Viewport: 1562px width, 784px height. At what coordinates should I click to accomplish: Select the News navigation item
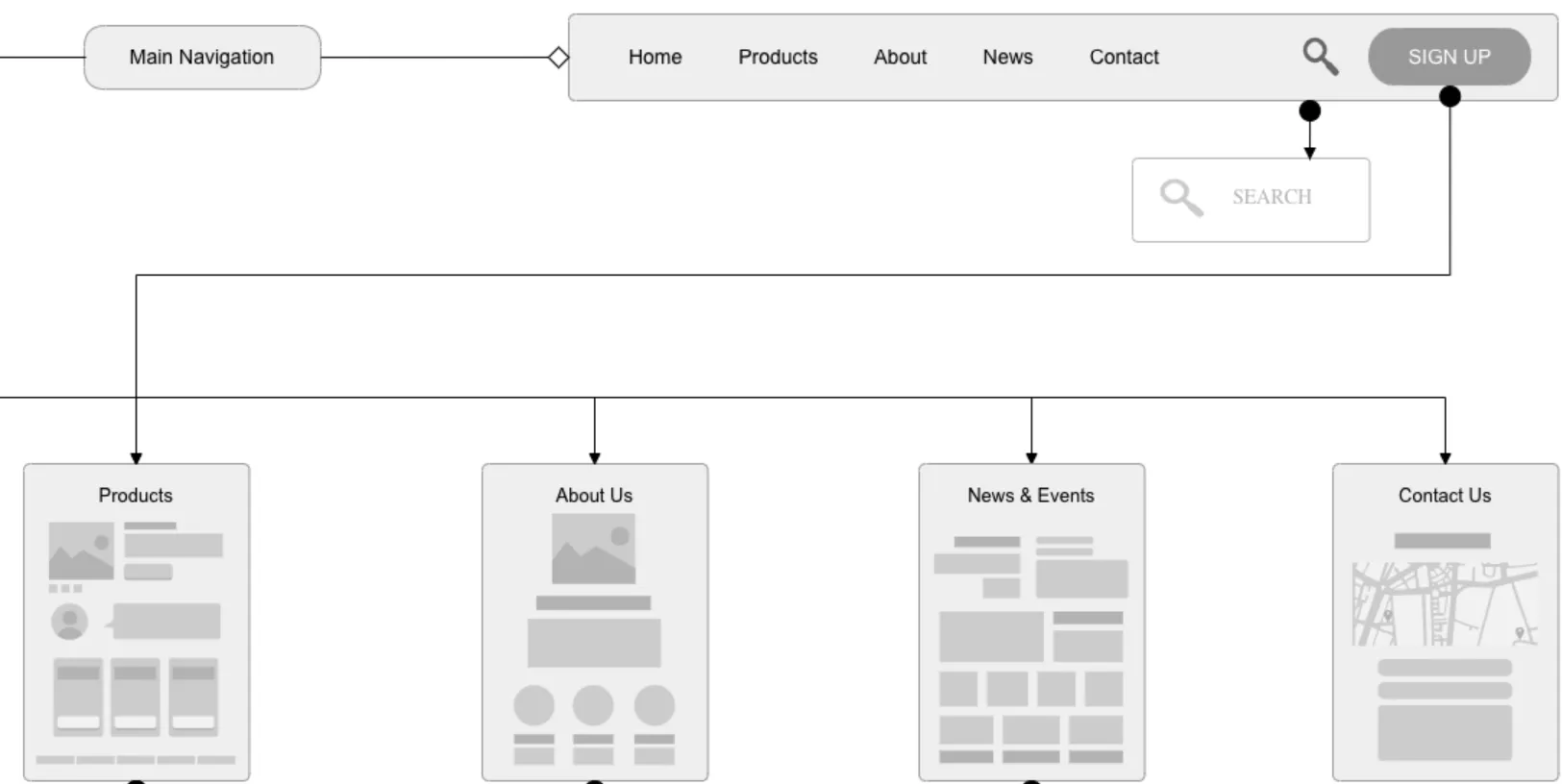pos(1007,58)
